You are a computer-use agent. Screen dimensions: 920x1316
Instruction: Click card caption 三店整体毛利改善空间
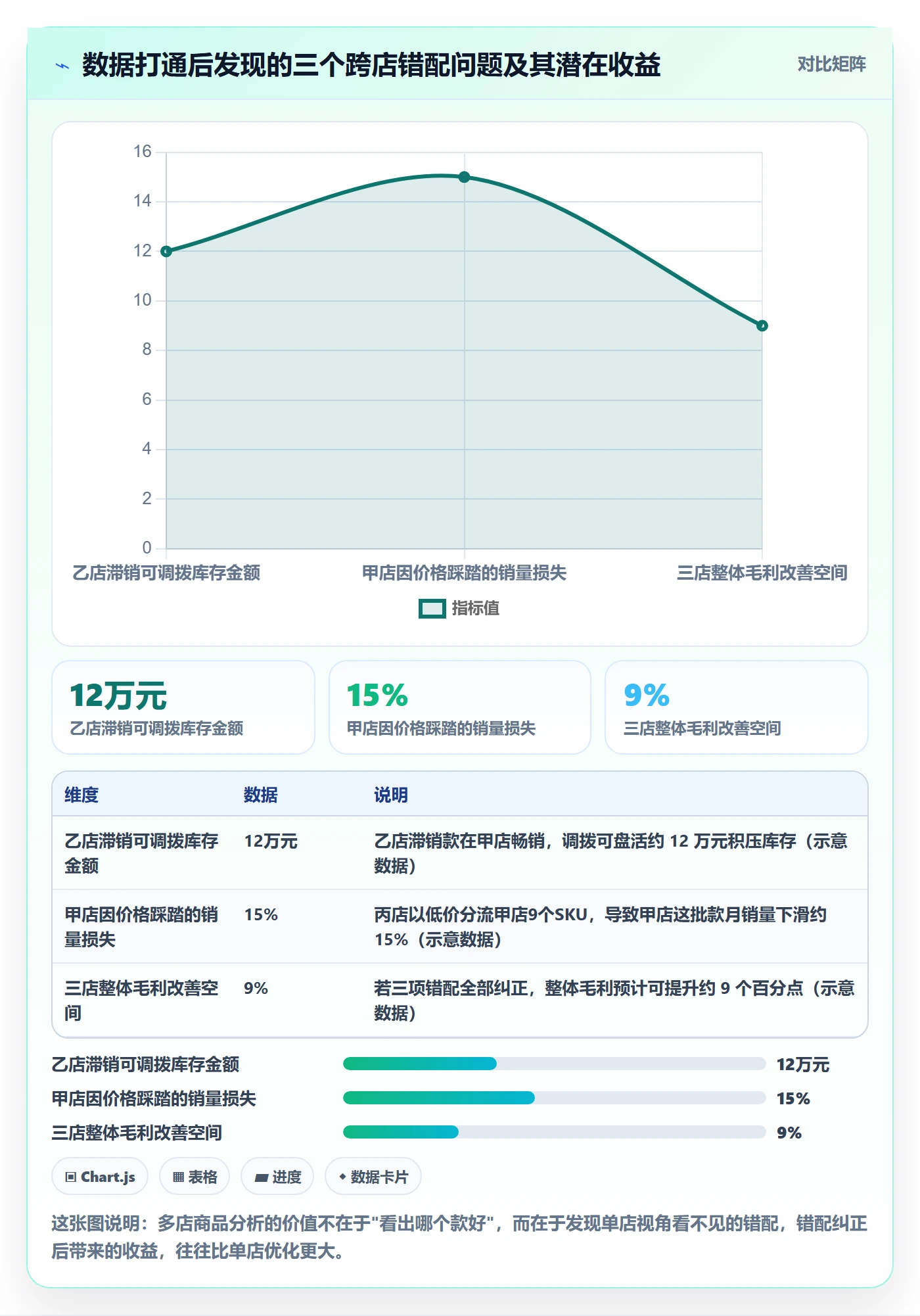pyautogui.click(x=702, y=728)
